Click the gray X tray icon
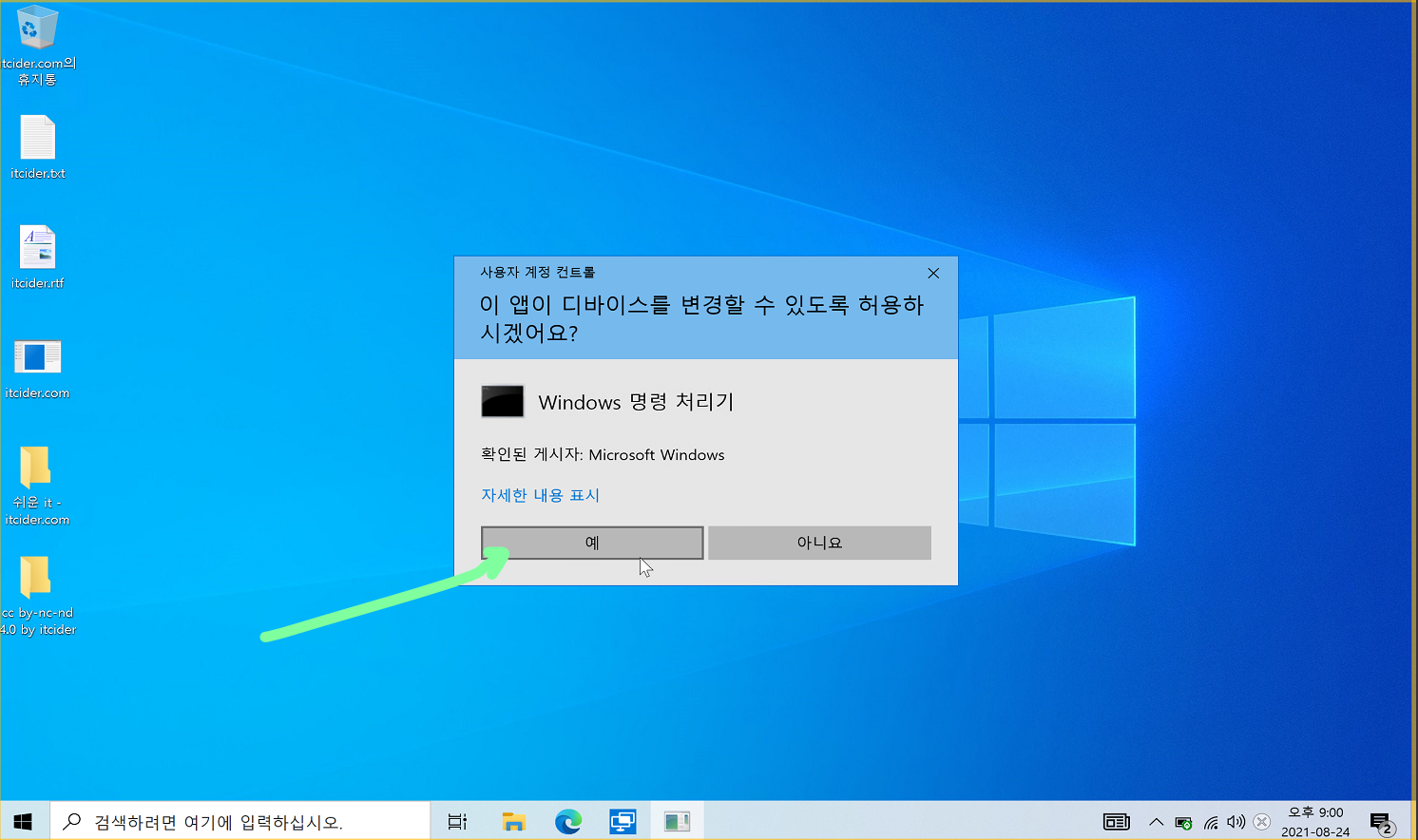The width and height of the screenshot is (1418, 840). point(1262,822)
